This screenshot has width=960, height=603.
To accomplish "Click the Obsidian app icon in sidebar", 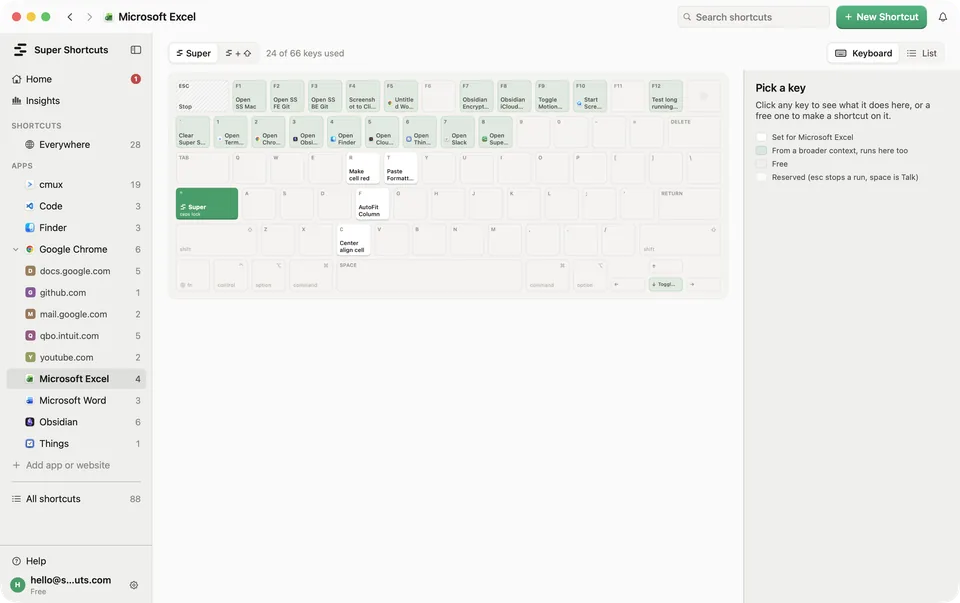I will coord(29,422).
